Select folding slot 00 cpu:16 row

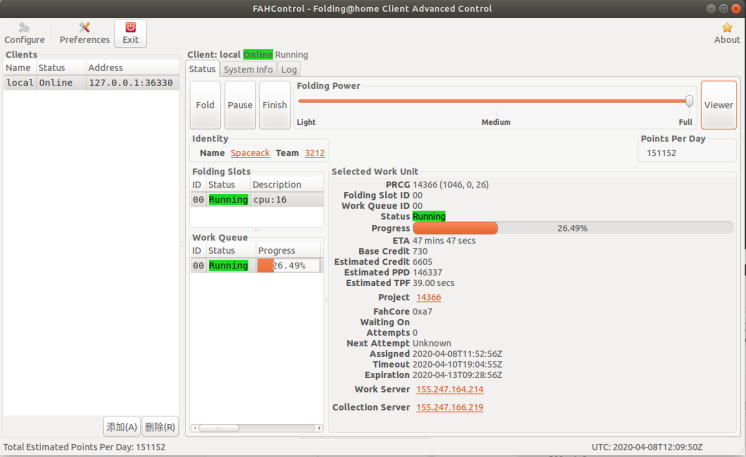(257, 200)
